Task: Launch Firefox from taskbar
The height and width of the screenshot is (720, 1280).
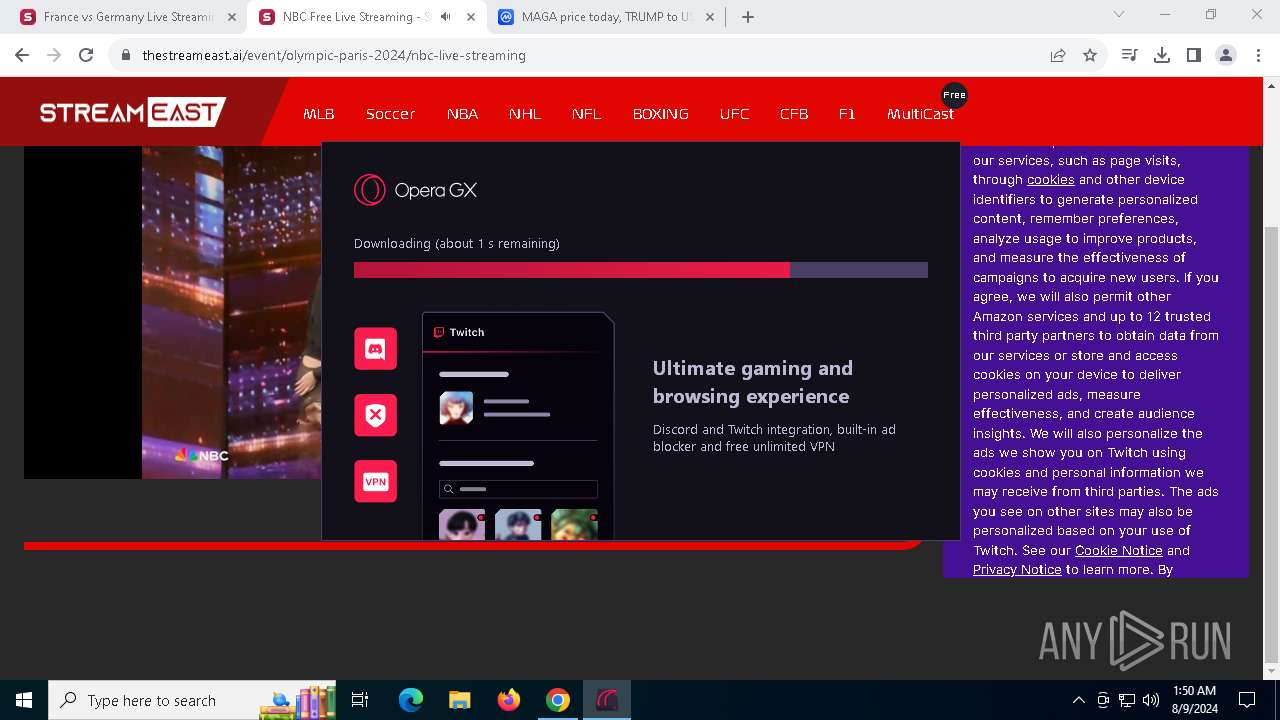Action: point(508,700)
